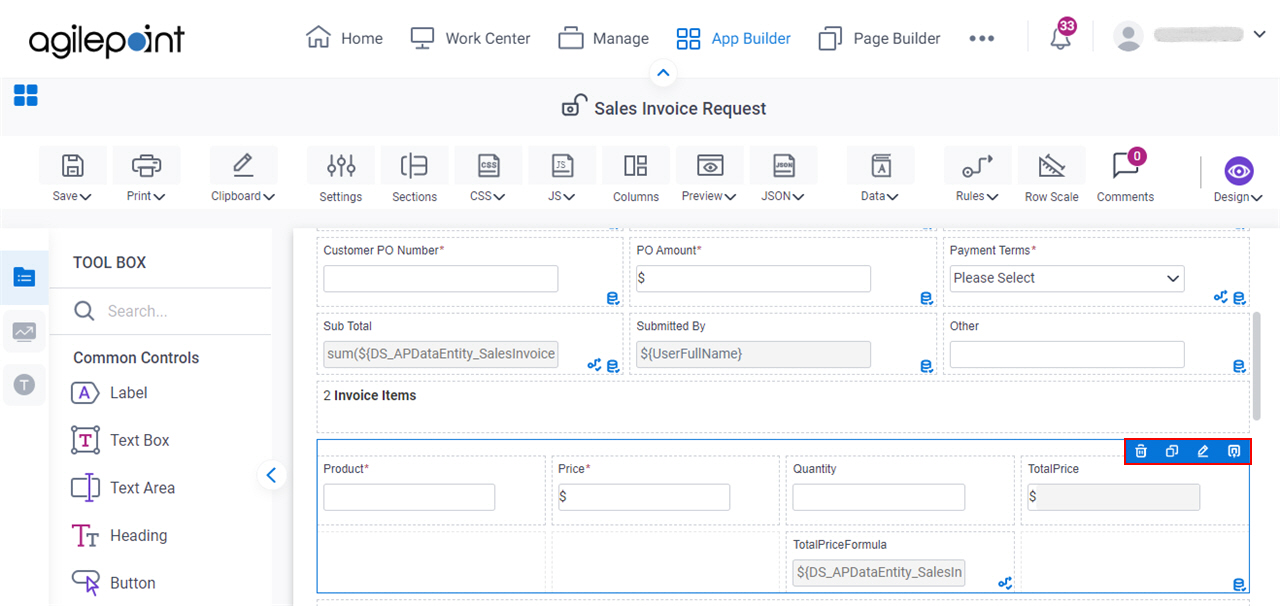Click the TotalPrice field
The height and width of the screenshot is (606, 1280).
pyautogui.click(x=1114, y=497)
